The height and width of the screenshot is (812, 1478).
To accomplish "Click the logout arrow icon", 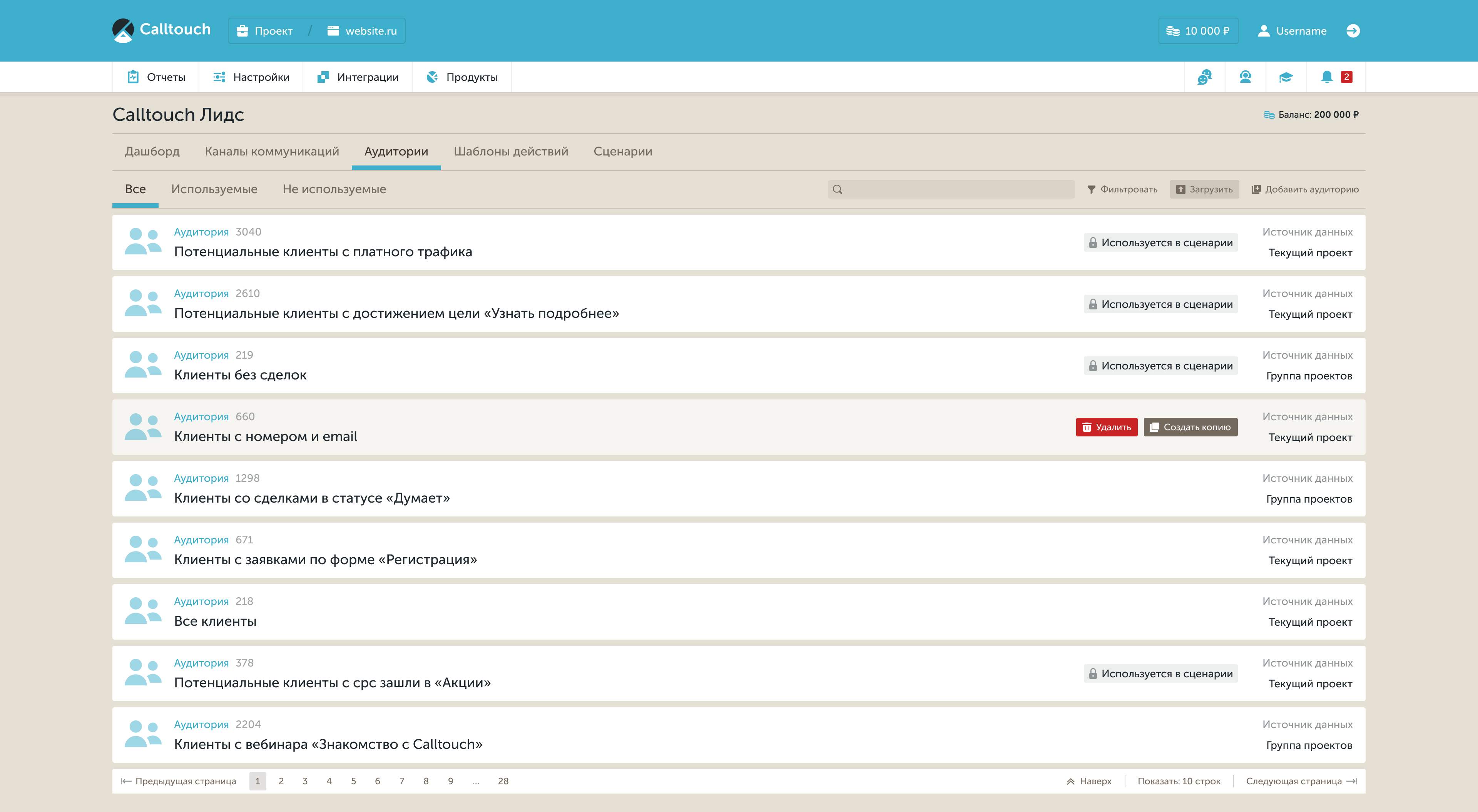I will [1353, 31].
